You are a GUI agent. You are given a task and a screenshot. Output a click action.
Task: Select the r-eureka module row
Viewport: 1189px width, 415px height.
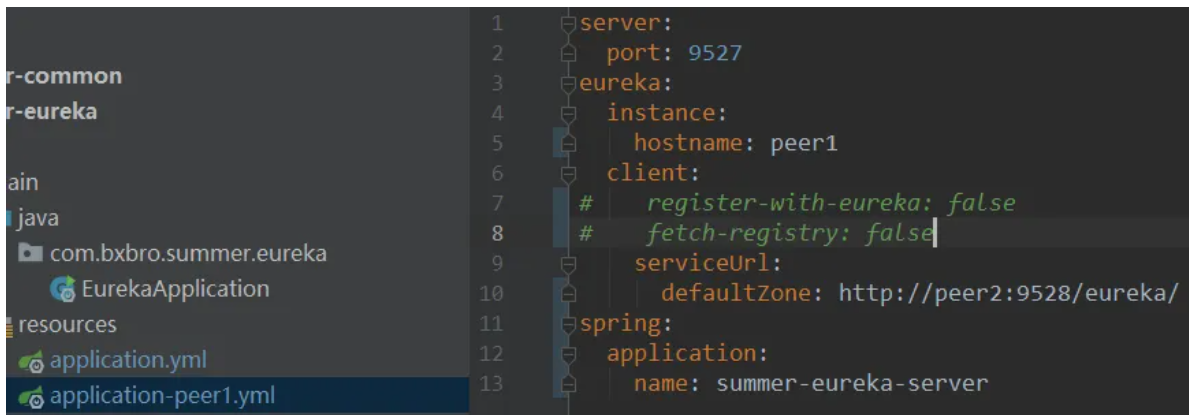tap(52, 112)
